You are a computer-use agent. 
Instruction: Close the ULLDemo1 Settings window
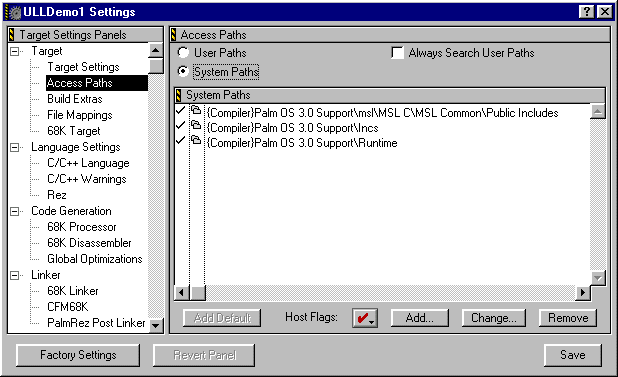(605, 12)
